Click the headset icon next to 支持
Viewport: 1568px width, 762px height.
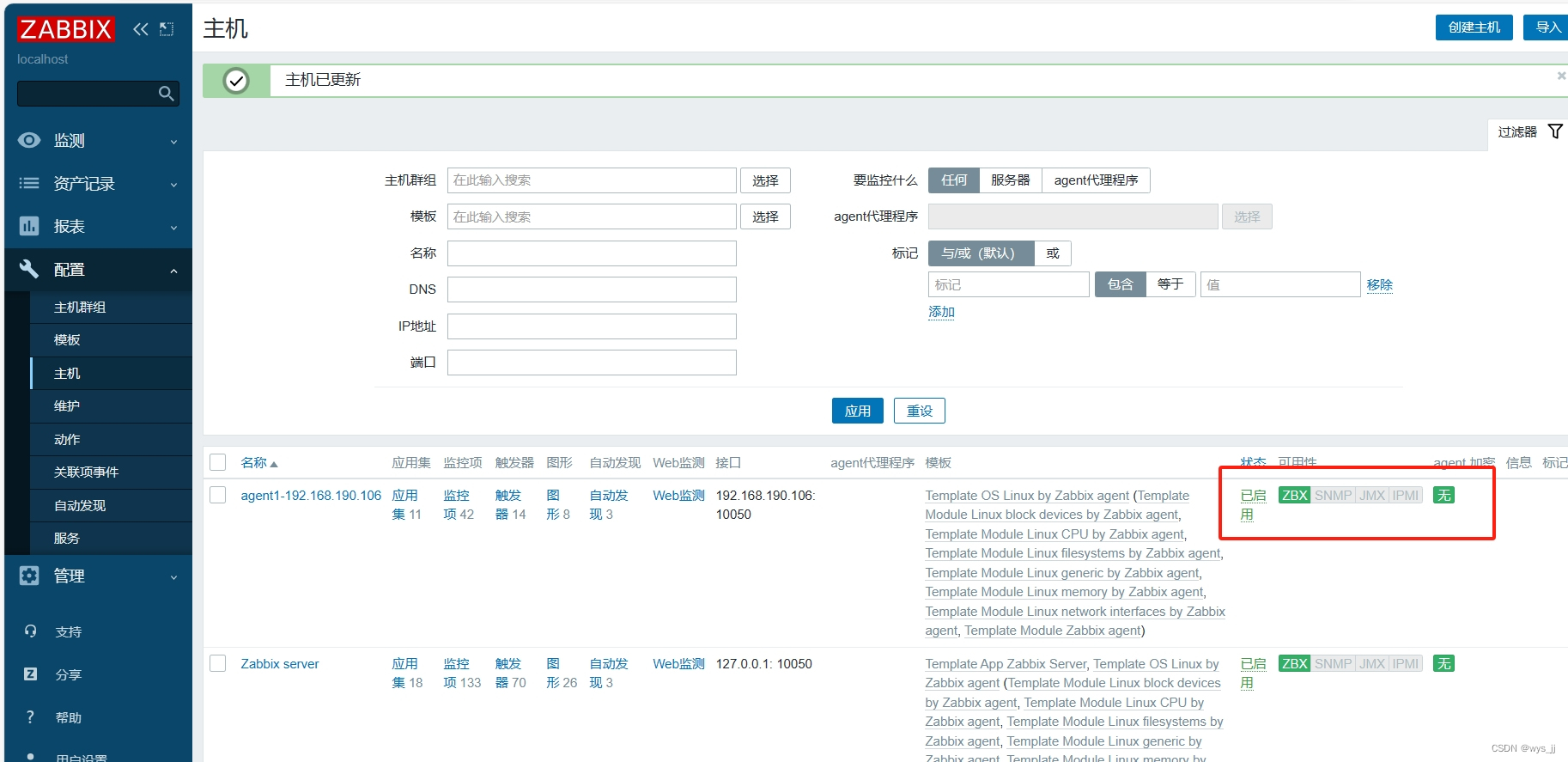point(31,631)
